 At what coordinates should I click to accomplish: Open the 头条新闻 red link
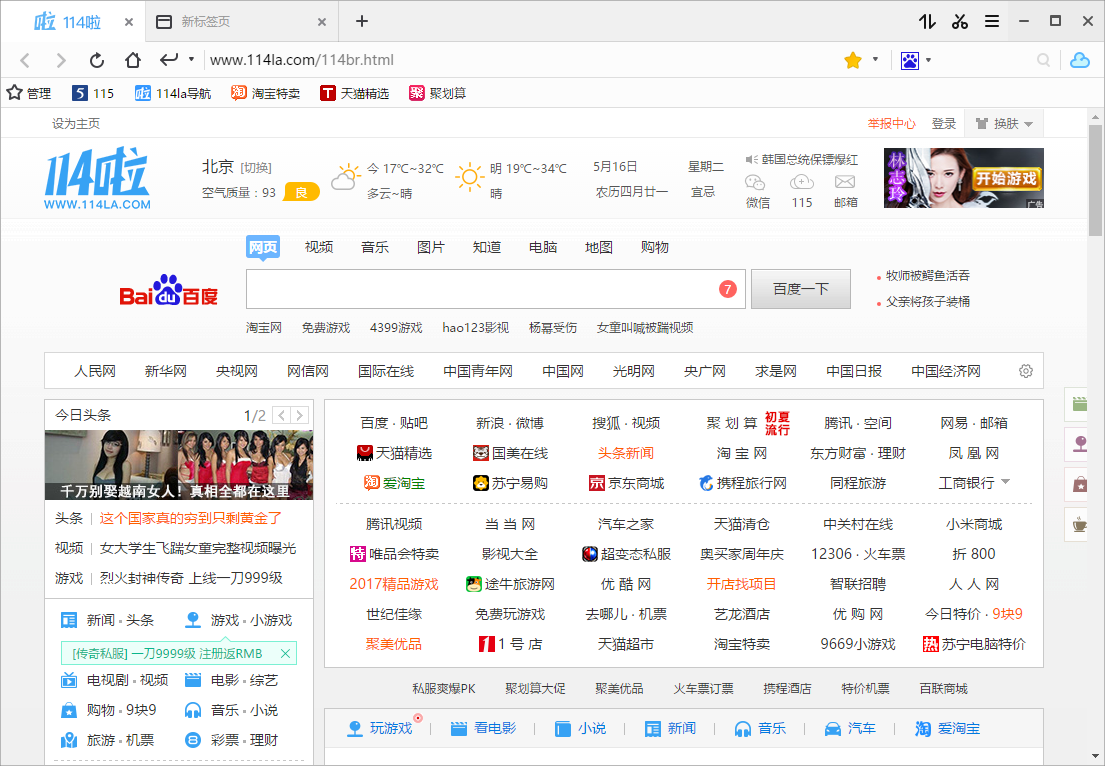click(626, 453)
